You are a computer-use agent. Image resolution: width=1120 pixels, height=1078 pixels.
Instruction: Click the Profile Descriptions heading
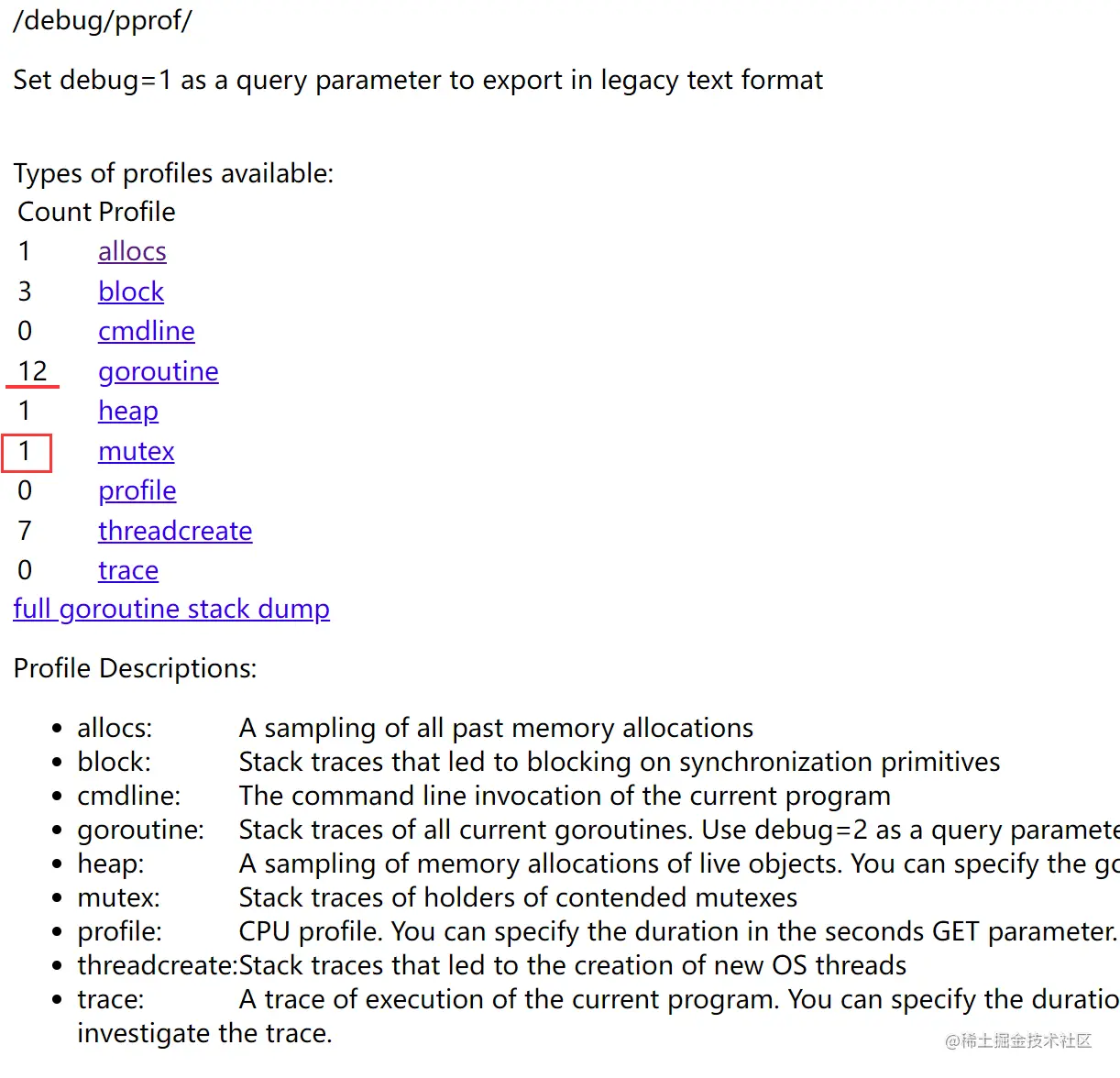(135, 668)
